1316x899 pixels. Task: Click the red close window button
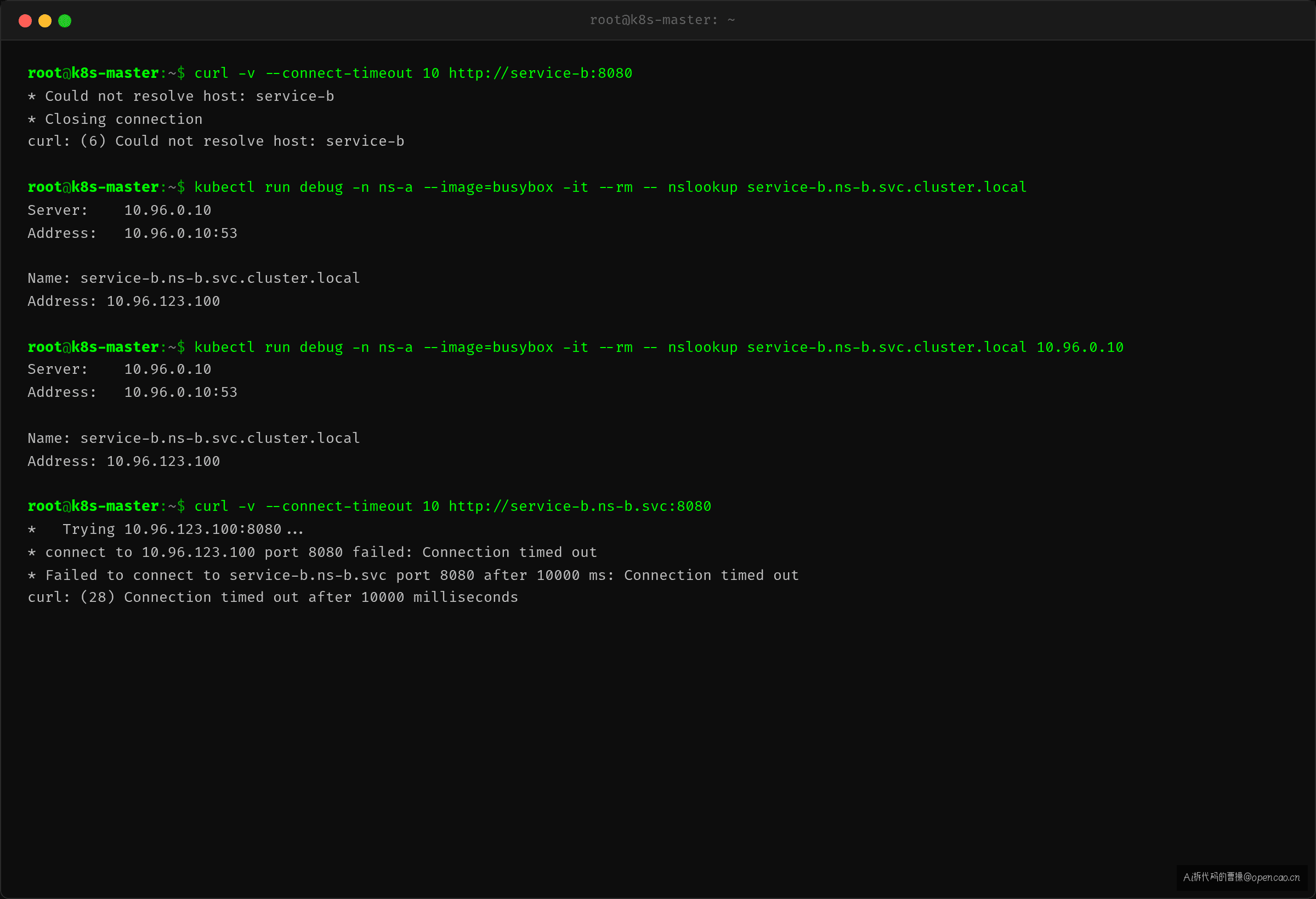[x=25, y=21]
